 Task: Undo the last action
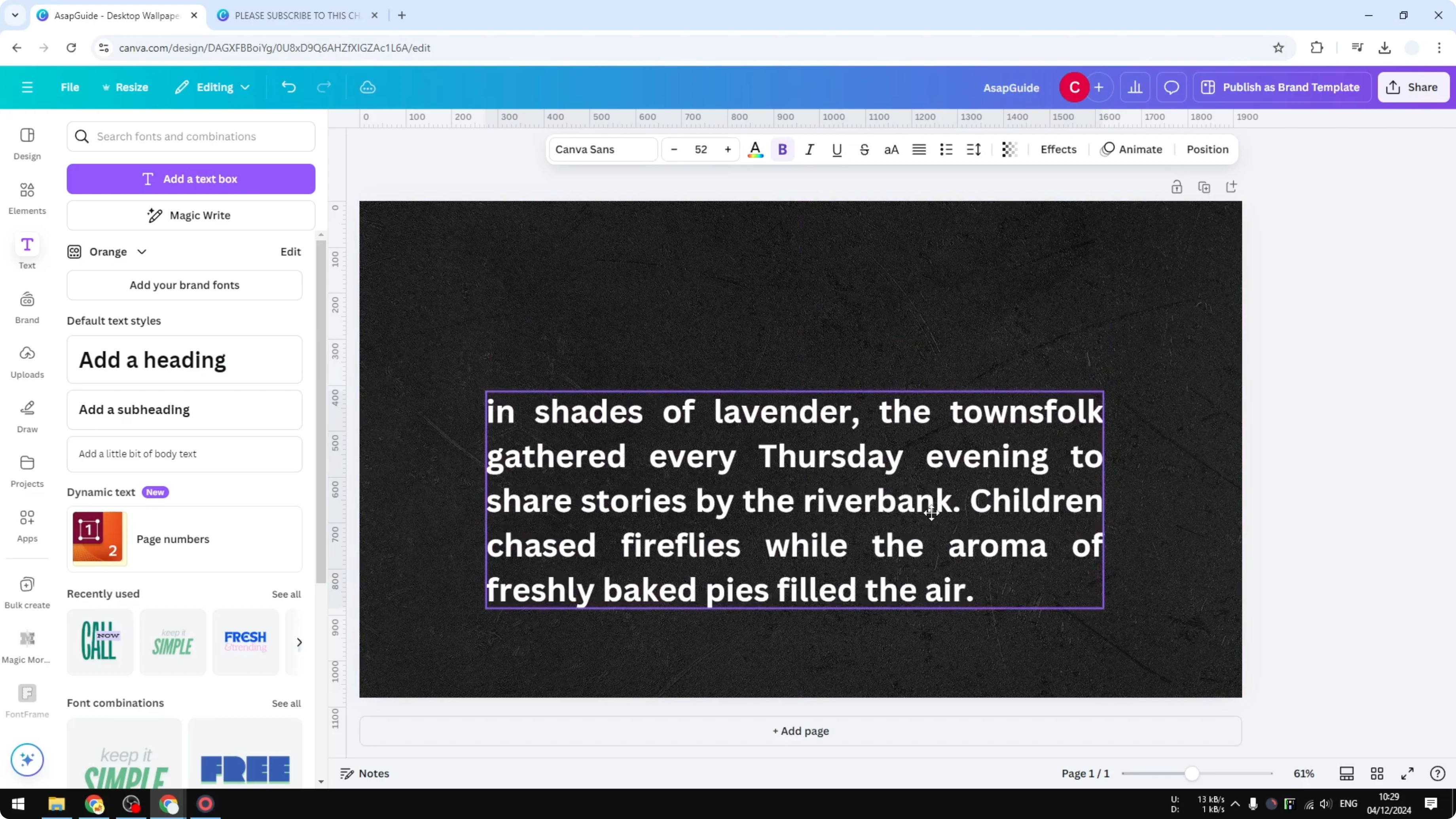click(288, 87)
